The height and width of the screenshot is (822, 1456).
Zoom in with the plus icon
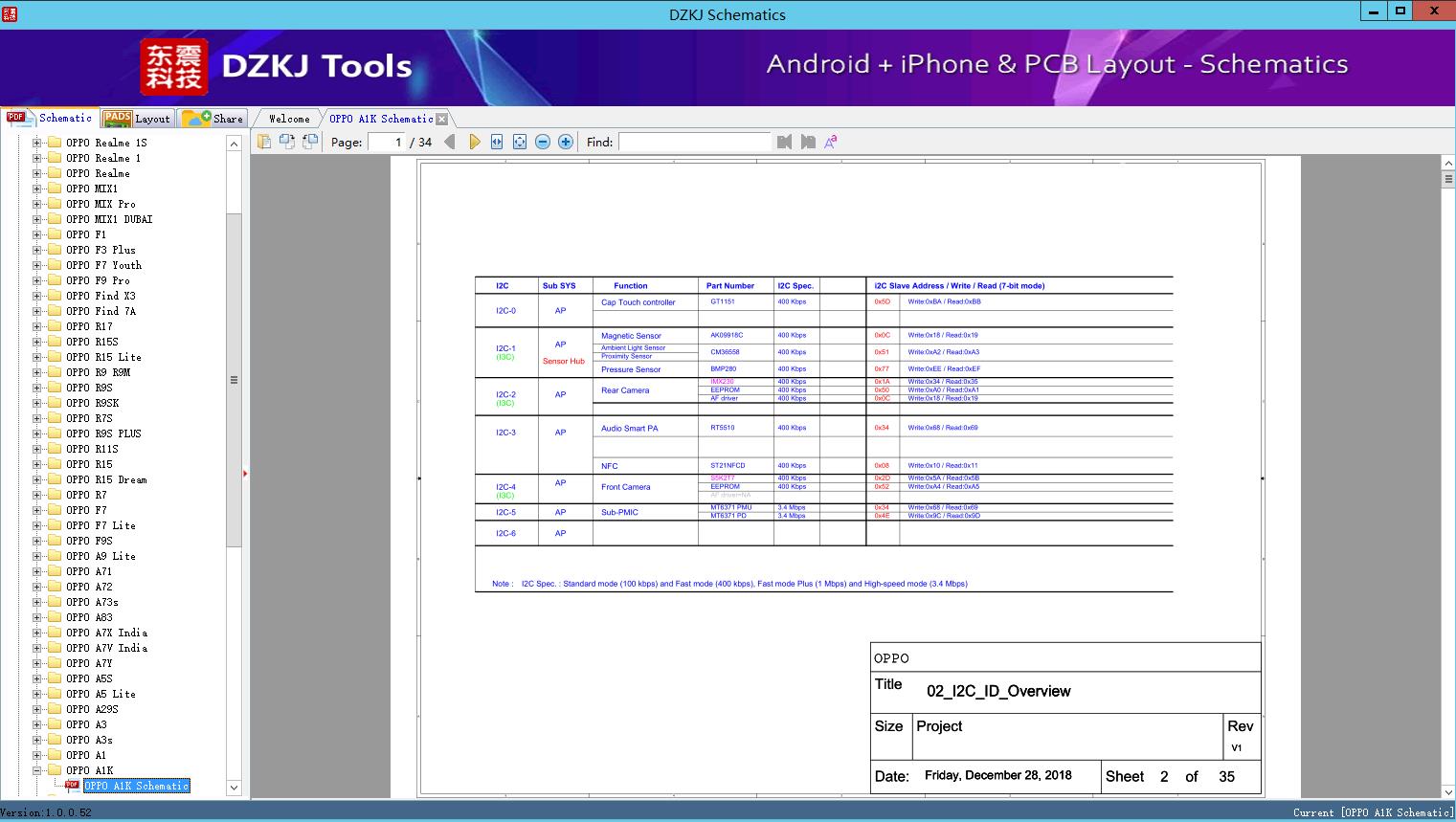tap(566, 142)
